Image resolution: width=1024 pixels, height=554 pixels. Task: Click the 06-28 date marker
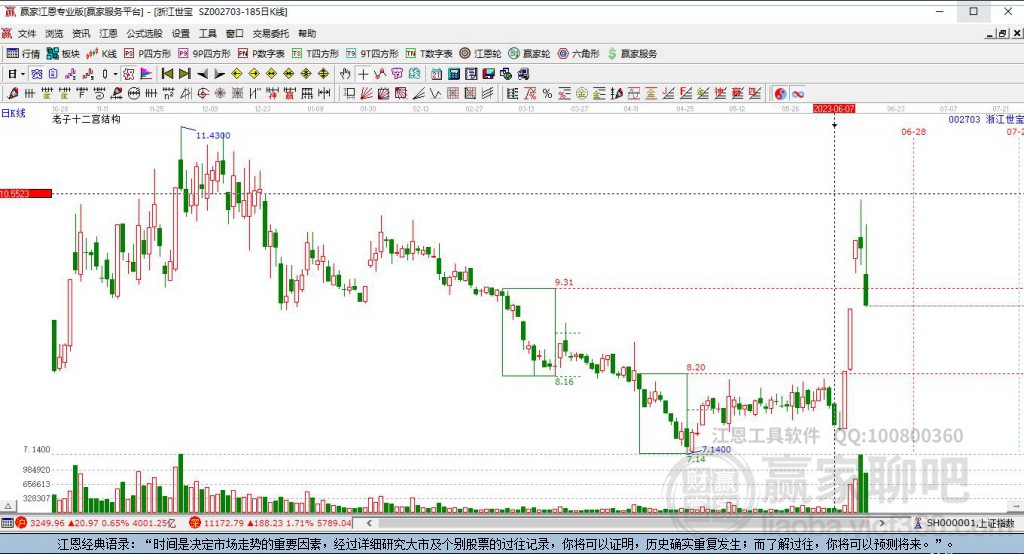913,131
